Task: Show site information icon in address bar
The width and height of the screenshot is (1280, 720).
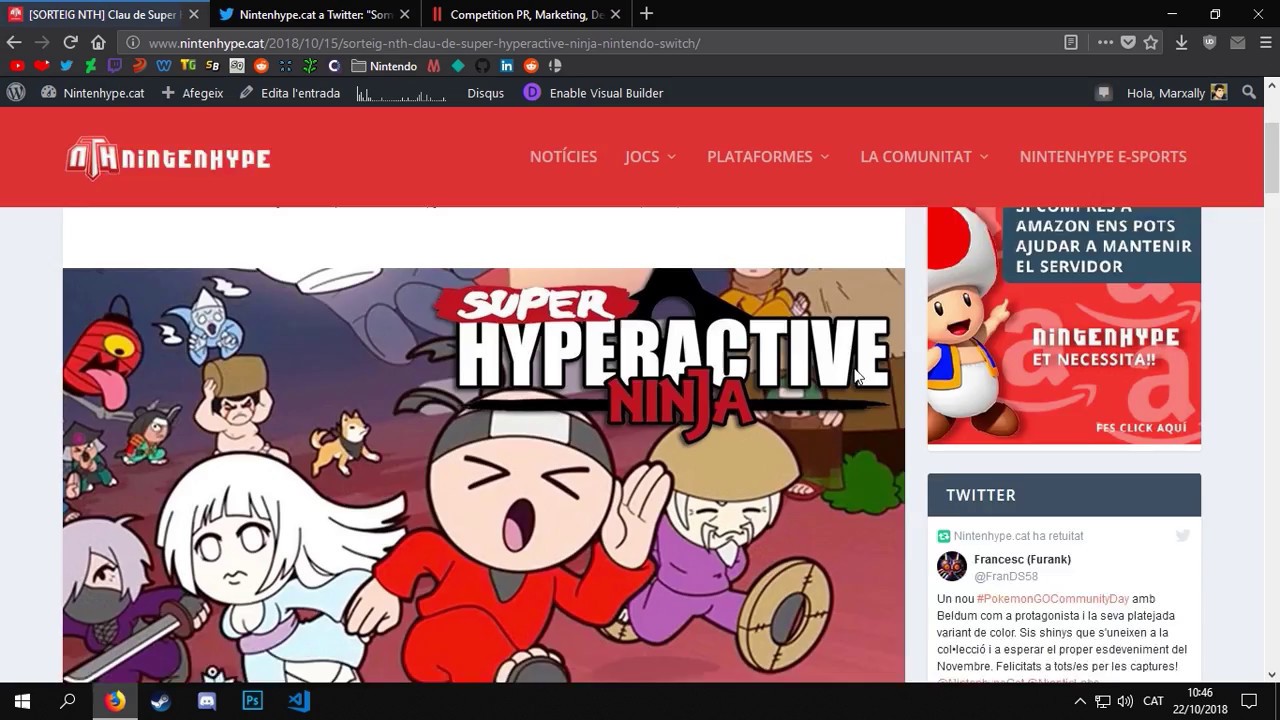Action: coord(132,43)
